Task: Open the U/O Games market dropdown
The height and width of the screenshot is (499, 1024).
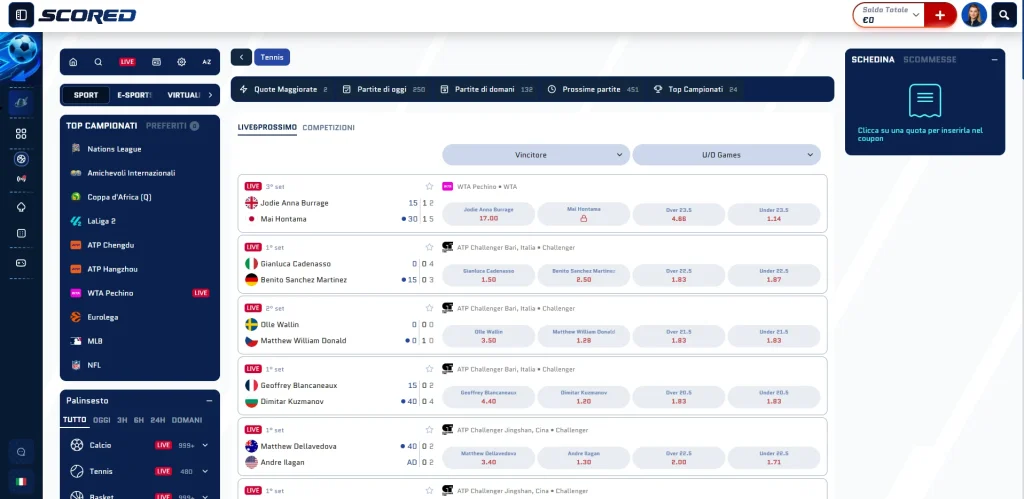Action: (x=726, y=155)
